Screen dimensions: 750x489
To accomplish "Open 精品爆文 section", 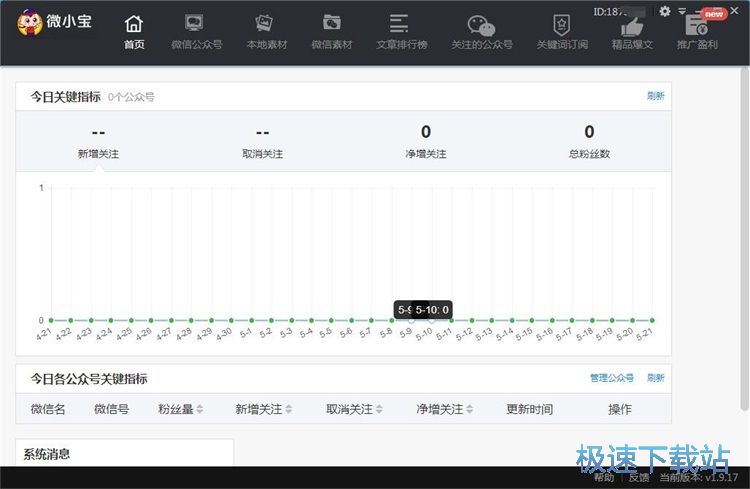I will (x=632, y=33).
